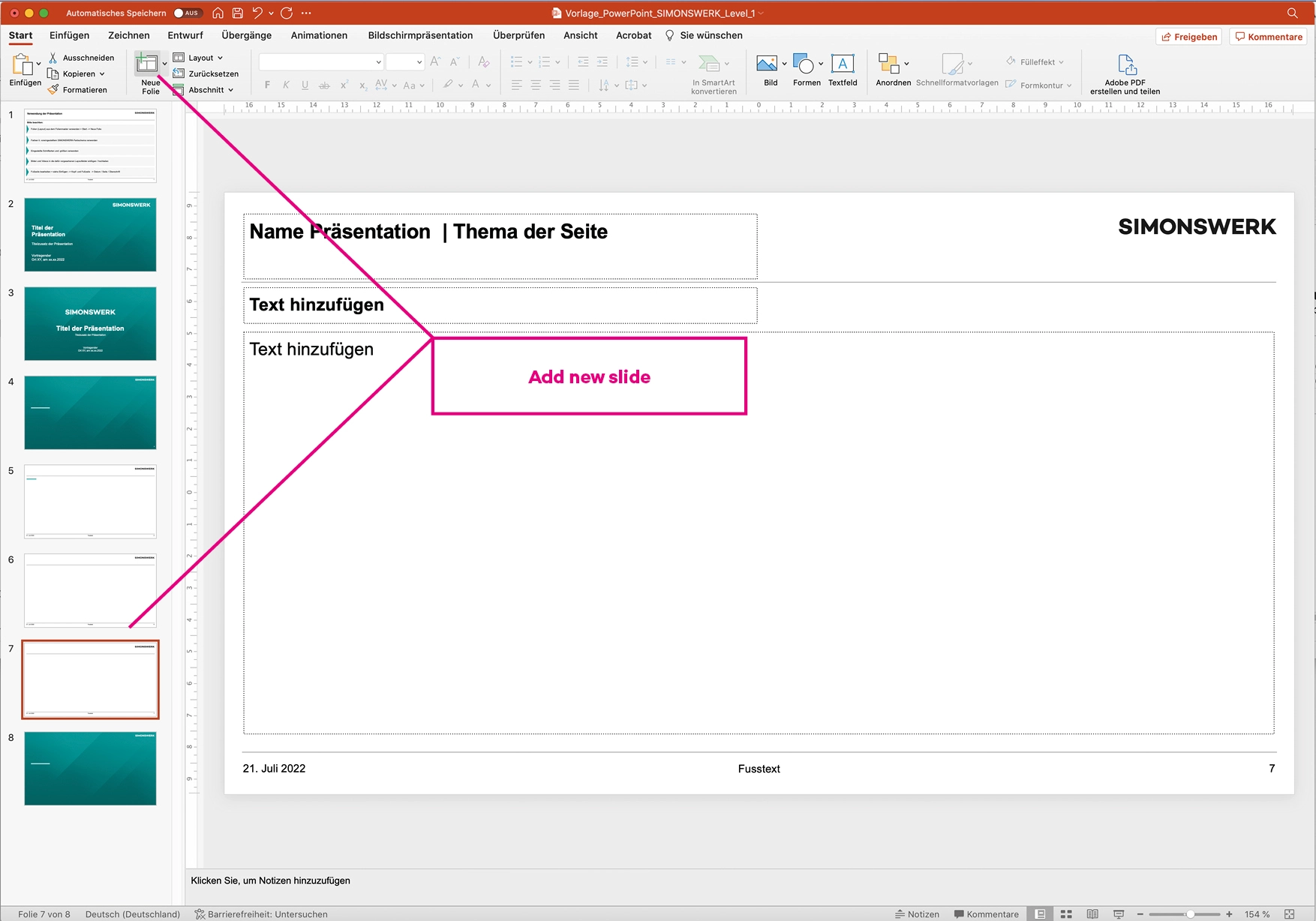This screenshot has height=921, width=1316.
Task: Open the Einfügen ribbon tab
Action: point(69,35)
